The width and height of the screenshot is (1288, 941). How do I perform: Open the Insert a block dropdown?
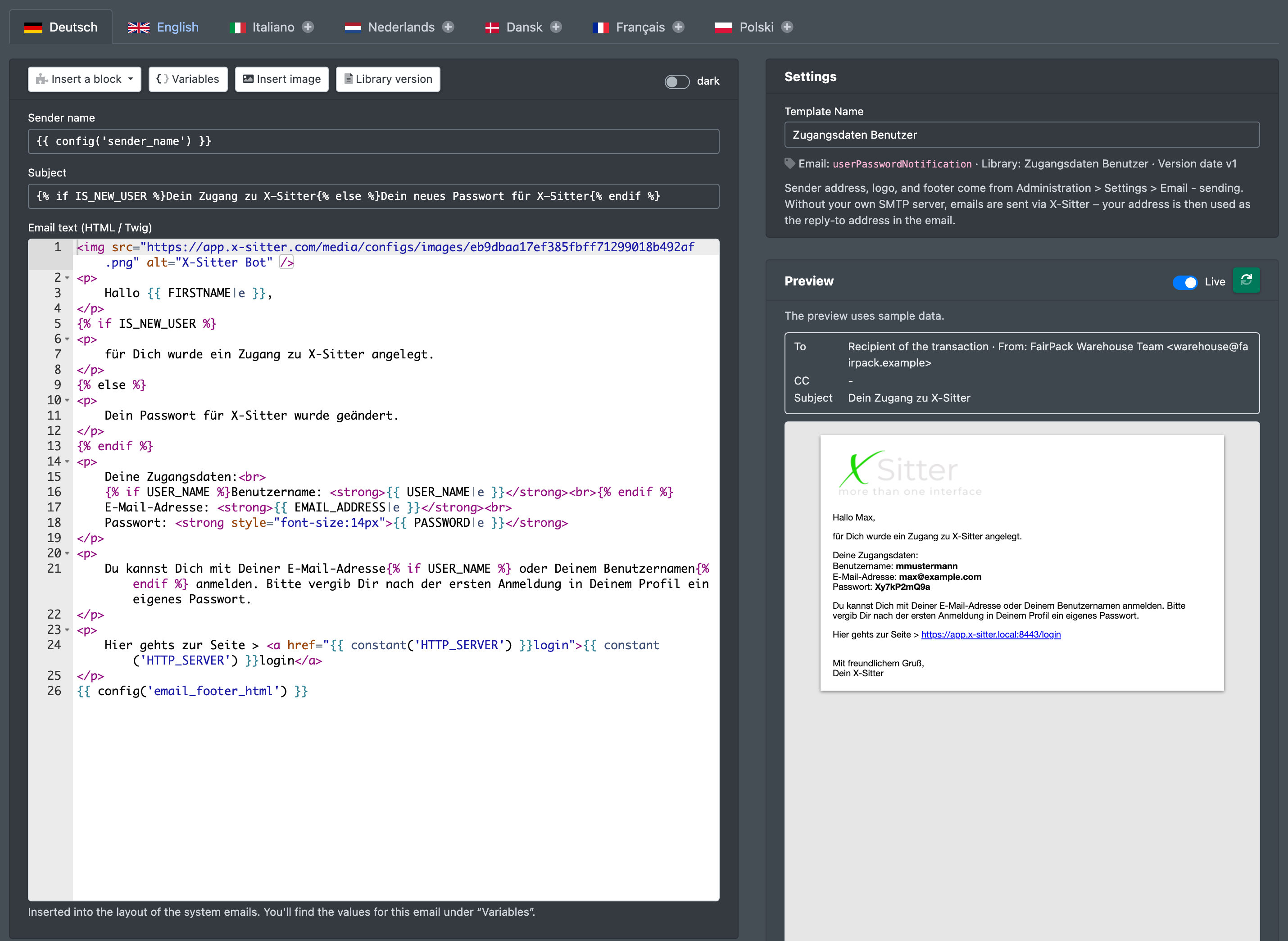coord(84,79)
